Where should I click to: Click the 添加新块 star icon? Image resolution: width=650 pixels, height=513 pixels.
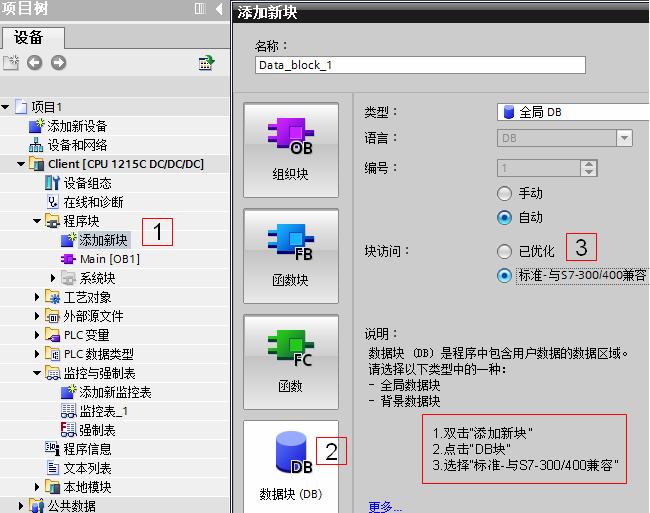click(x=68, y=240)
